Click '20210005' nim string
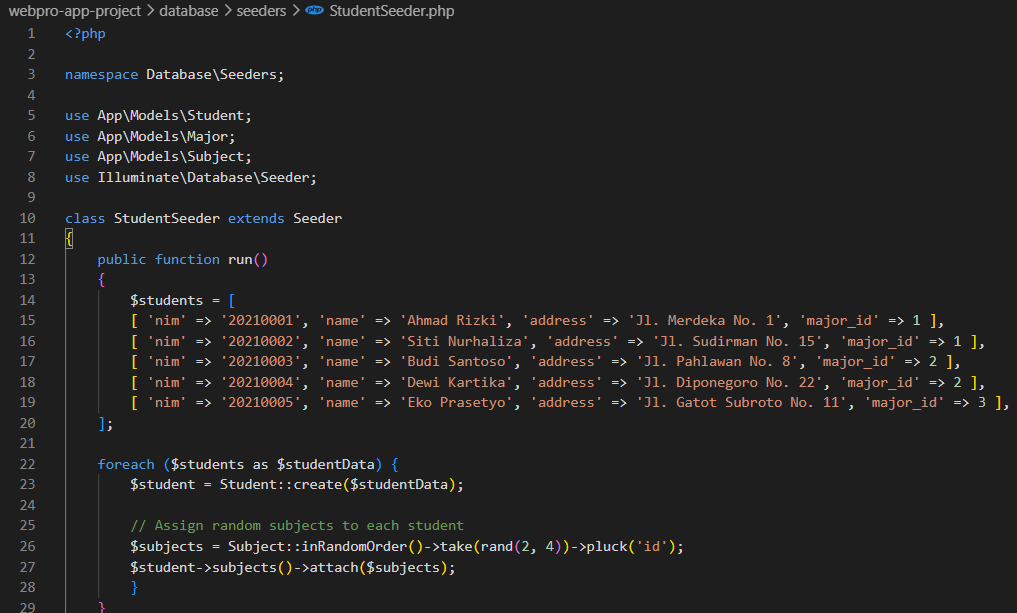The width and height of the screenshot is (1017, 613). (261, 403)
